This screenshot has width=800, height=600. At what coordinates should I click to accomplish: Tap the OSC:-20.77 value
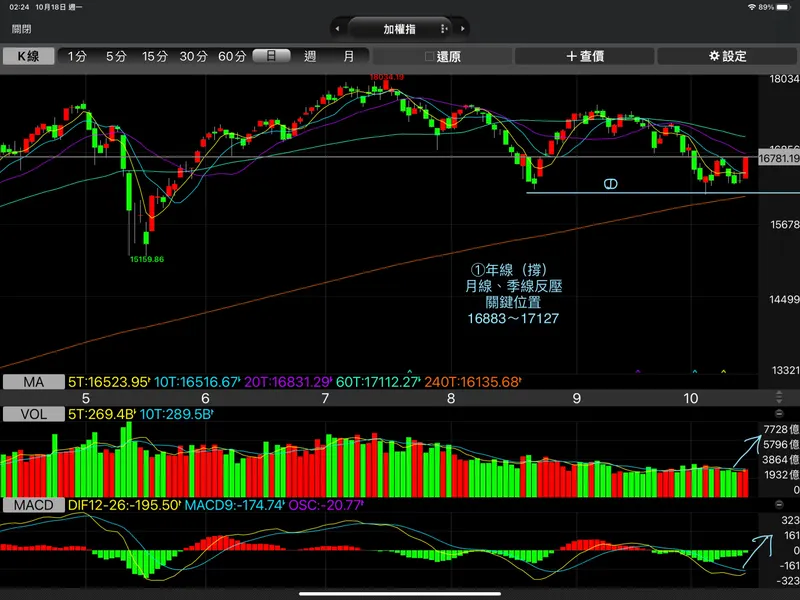326,505
